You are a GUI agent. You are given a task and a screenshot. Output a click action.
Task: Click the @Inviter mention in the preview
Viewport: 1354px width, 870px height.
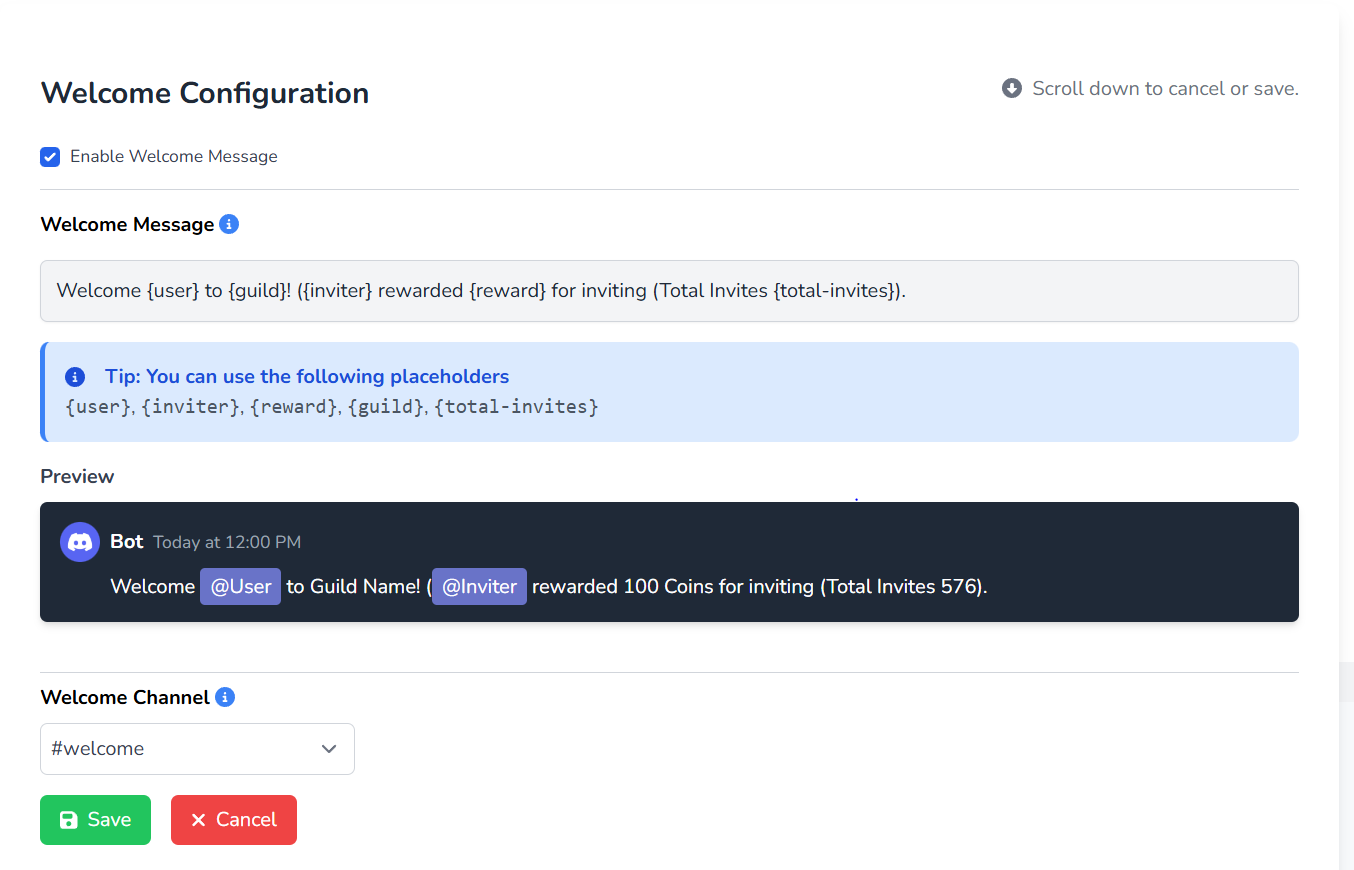pos(479,587)
